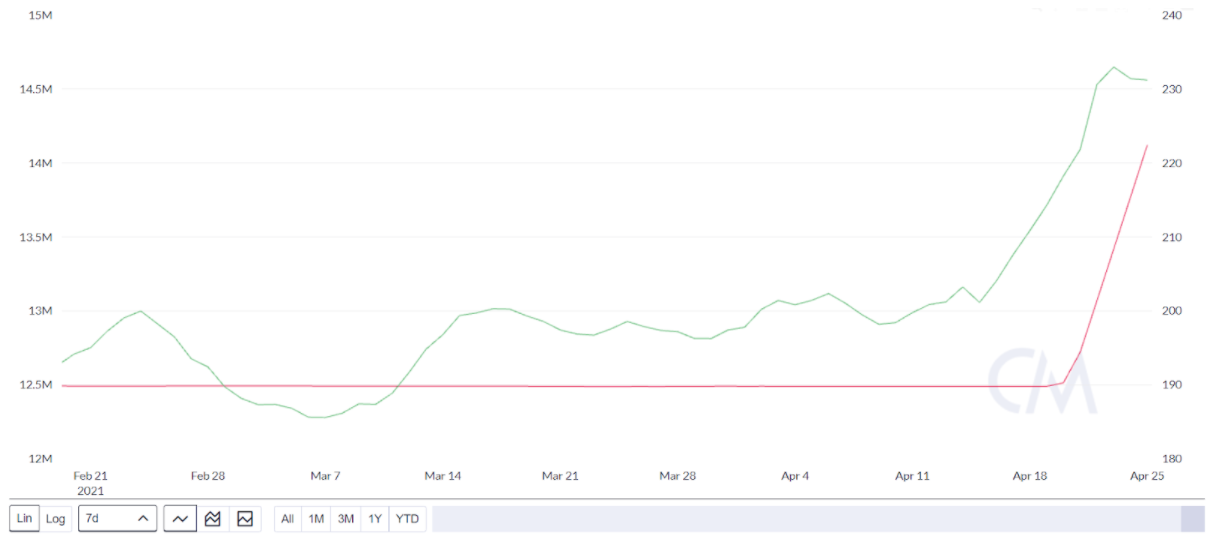This screenshot has height=541, width=1213.
Task: Choose the YTD range
Action: click(x=408, y=519)
